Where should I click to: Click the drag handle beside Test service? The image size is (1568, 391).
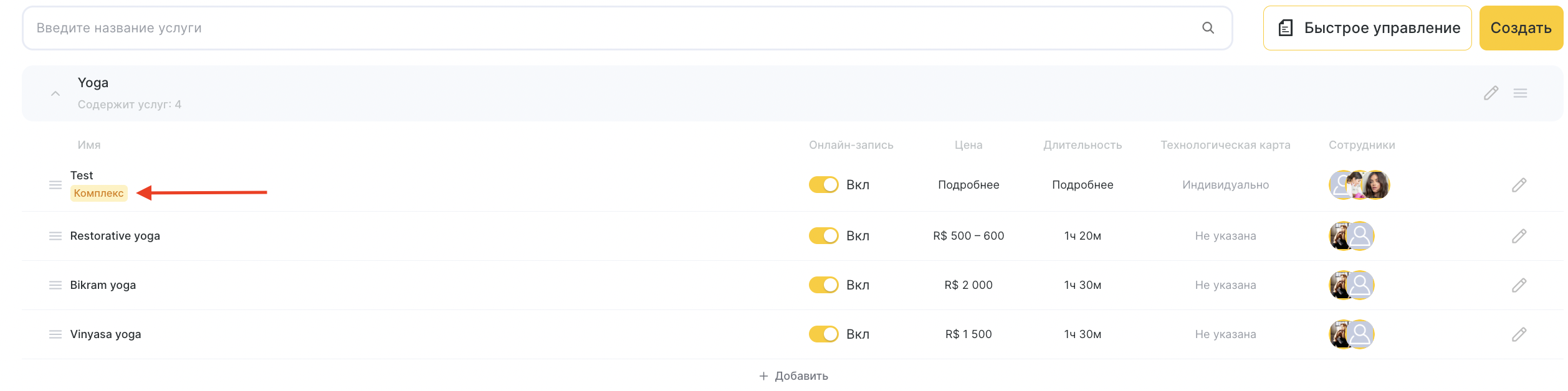[55, 185]
